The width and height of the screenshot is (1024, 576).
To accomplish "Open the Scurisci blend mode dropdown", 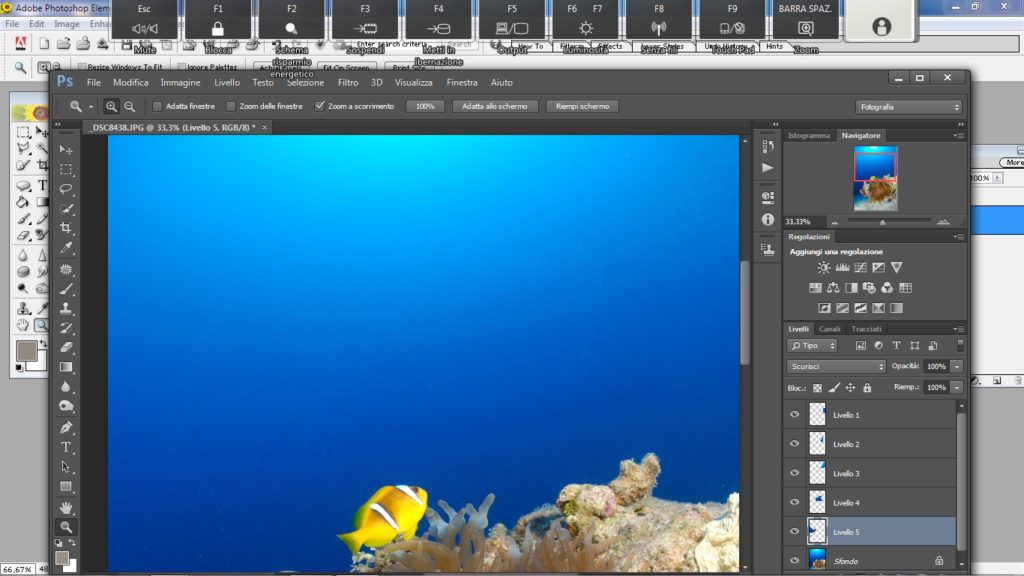I will [835, 366].
